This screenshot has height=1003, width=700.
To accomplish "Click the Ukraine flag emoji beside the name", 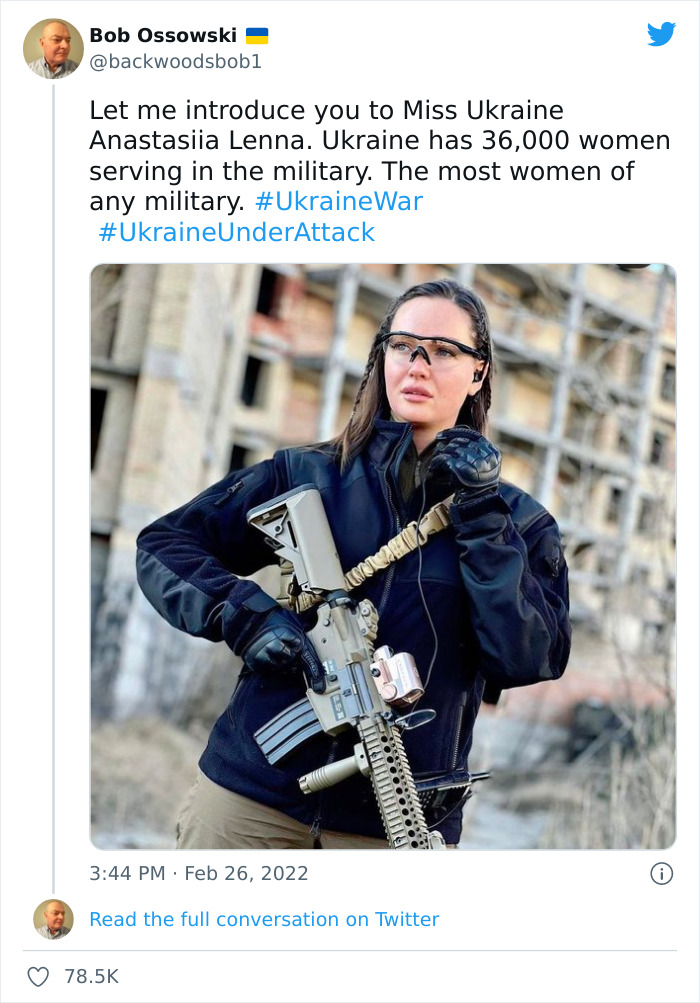I will click(x=257, y=36).
